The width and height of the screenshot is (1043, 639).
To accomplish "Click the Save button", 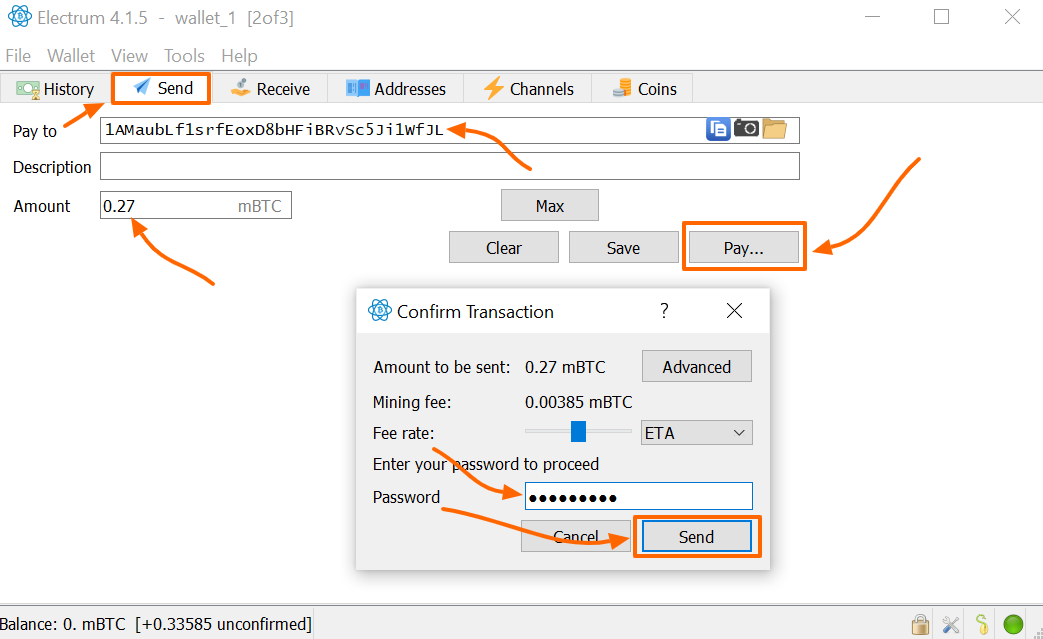I will (623, 248).
